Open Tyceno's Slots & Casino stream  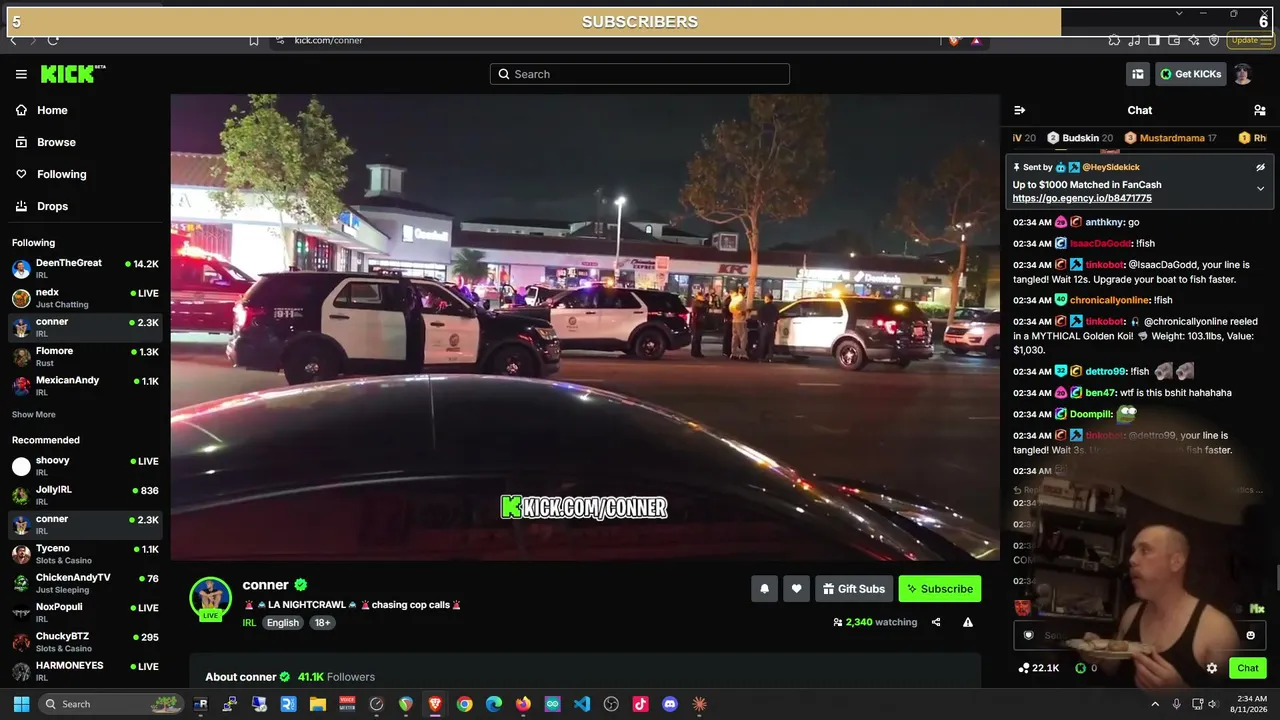(x=85, y=554)
